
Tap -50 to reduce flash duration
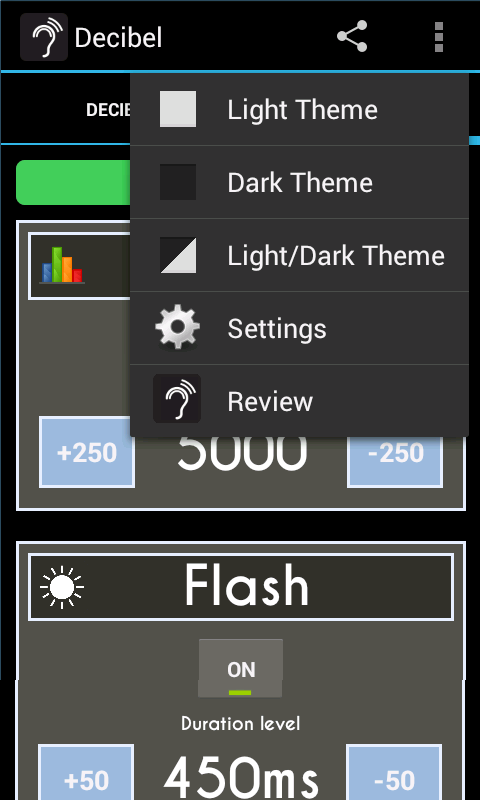click(x=394, y=772)
